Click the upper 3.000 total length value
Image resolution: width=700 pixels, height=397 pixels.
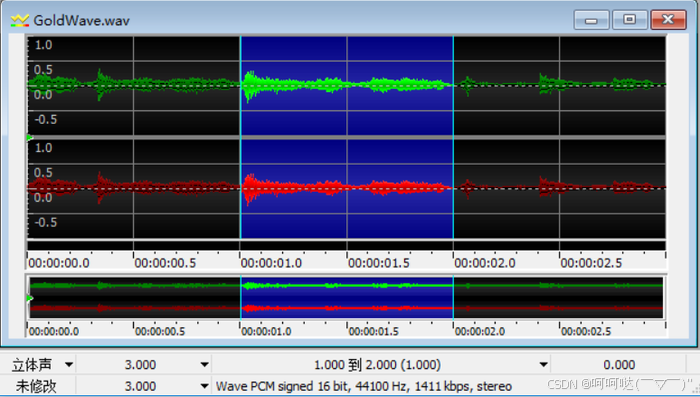pos(140,365)
